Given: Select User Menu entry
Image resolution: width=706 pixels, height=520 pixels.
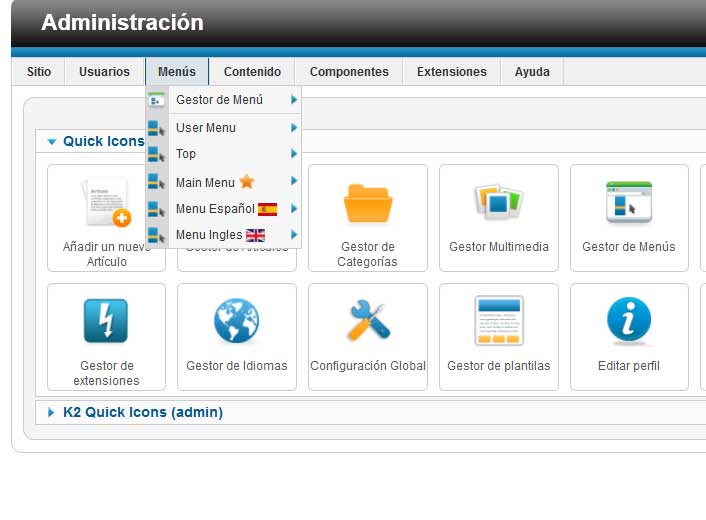Looking at the screenshot, I should click(223, 128).
